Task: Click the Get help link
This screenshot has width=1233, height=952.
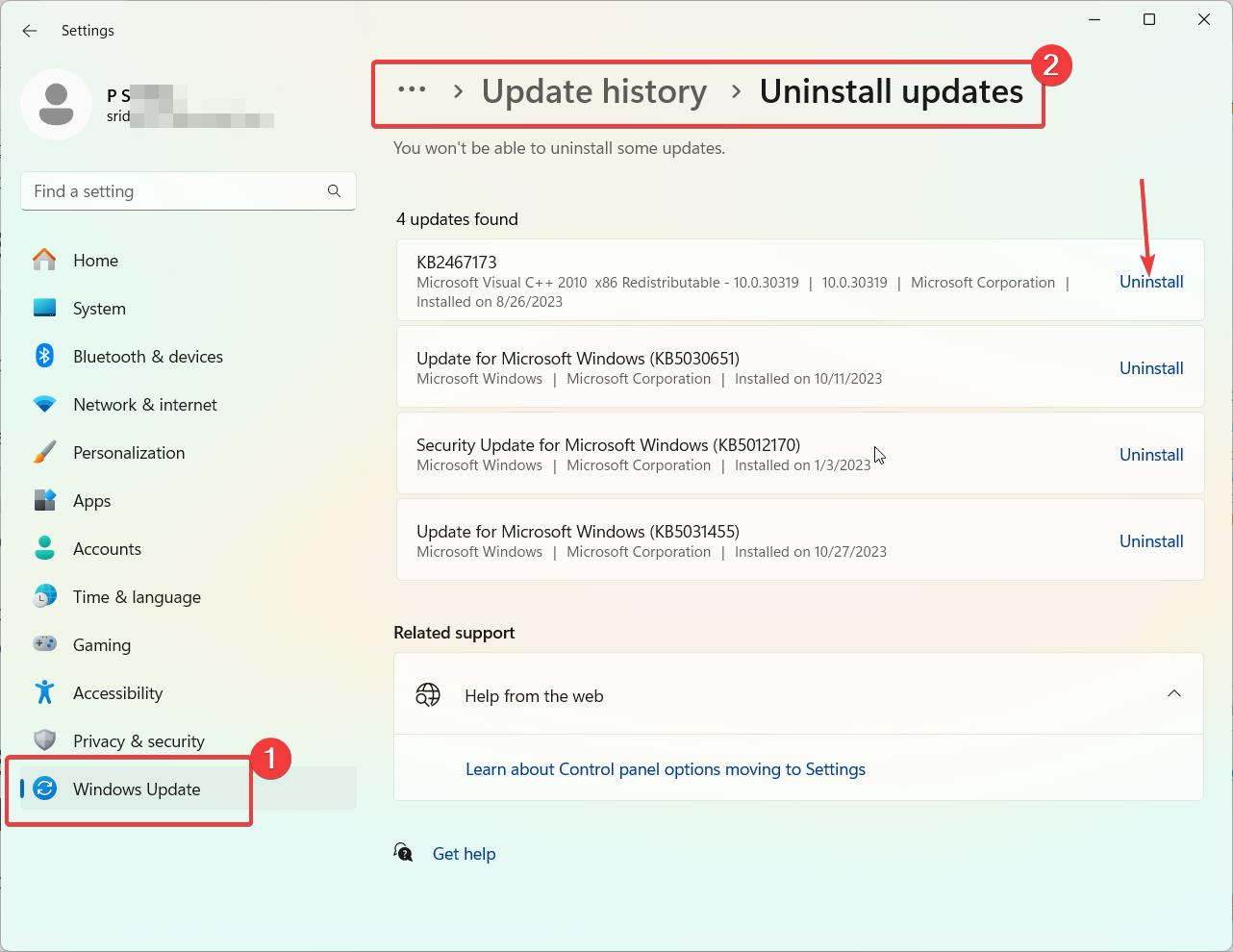Action: coord(465,853)
